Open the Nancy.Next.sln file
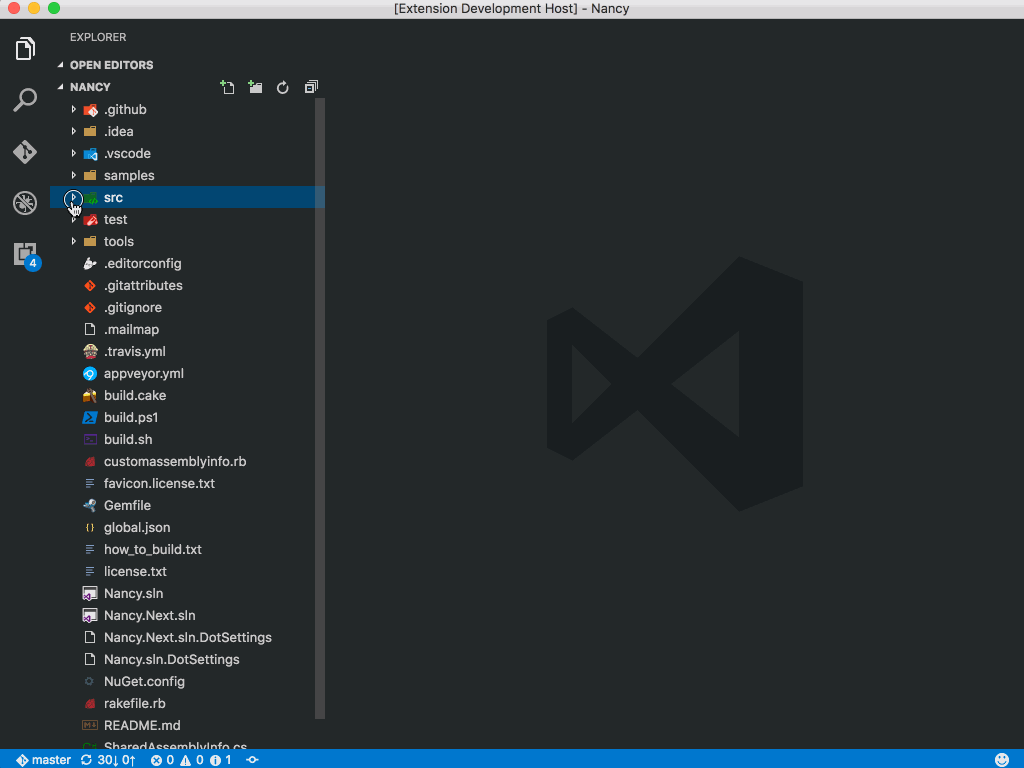 (187, 615)
